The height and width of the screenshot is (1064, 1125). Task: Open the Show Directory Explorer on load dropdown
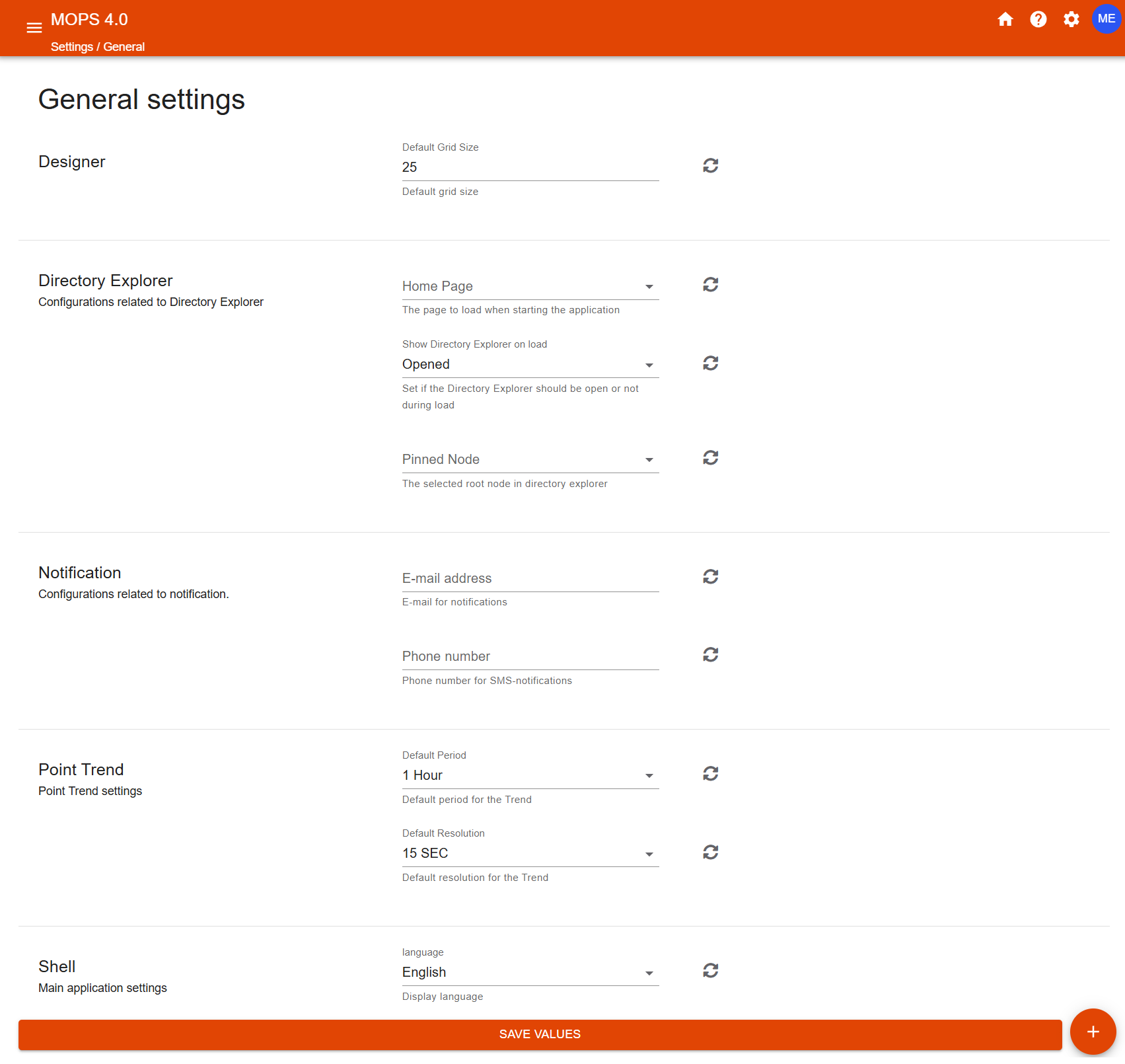[530, 364]
